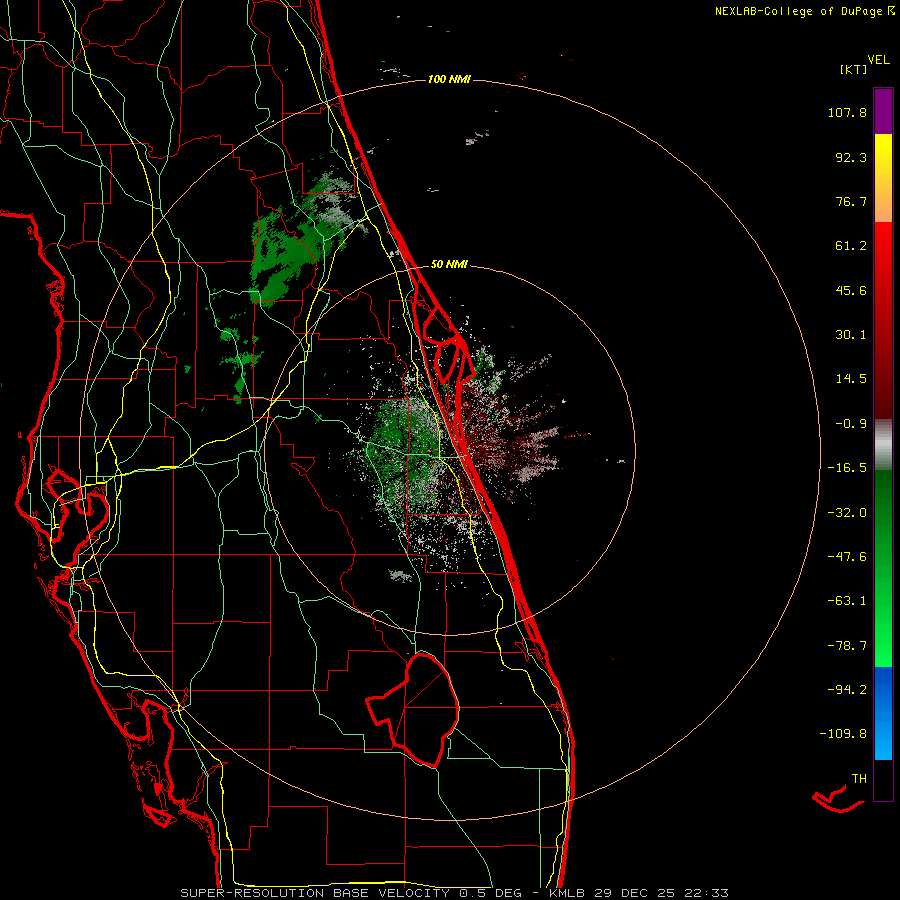900x900 pixels.
Task: Click the 92.3 velocity scale value
Action: [851, 157]
